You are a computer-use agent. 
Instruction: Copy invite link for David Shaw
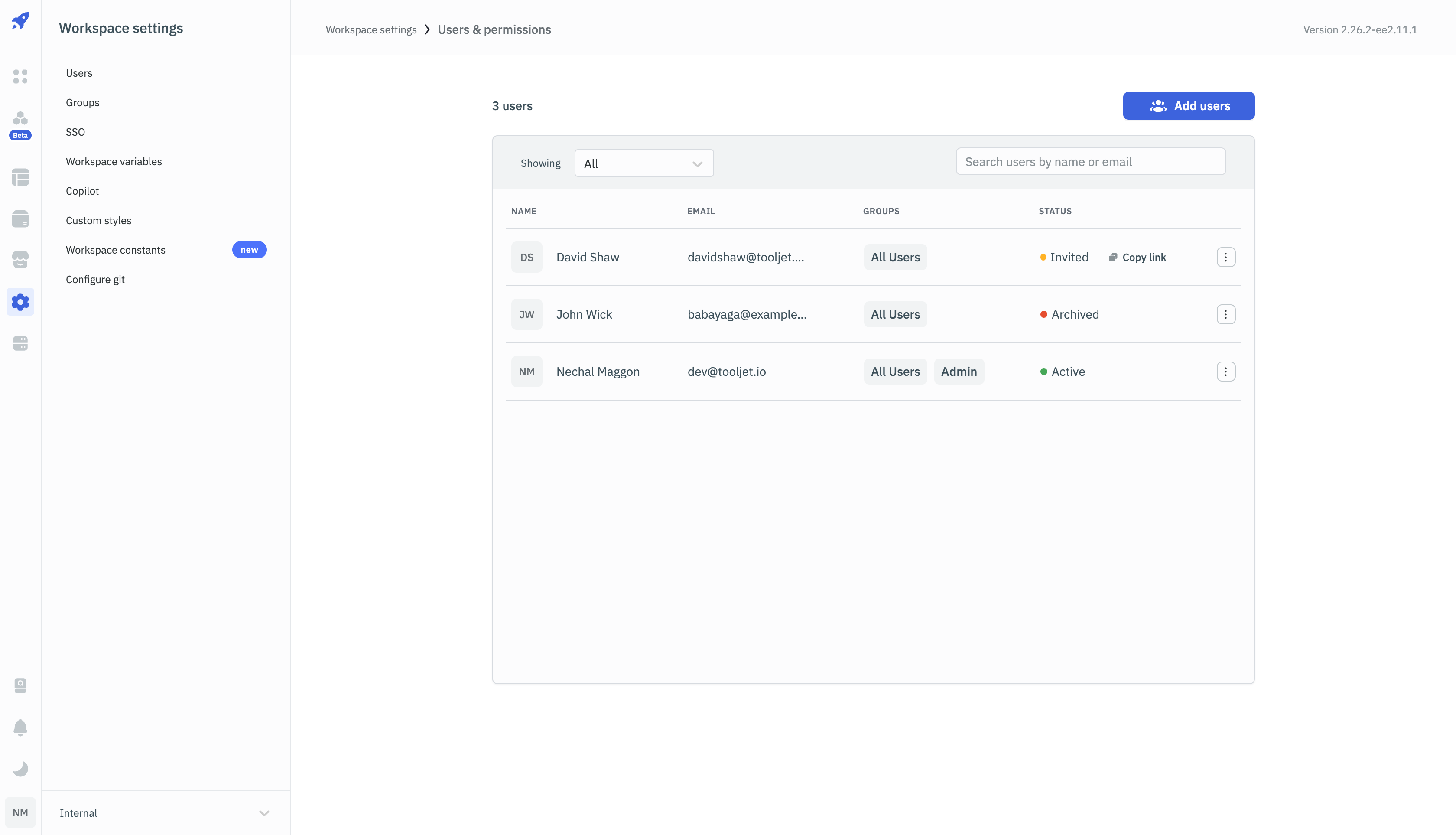click(1137, 258)
